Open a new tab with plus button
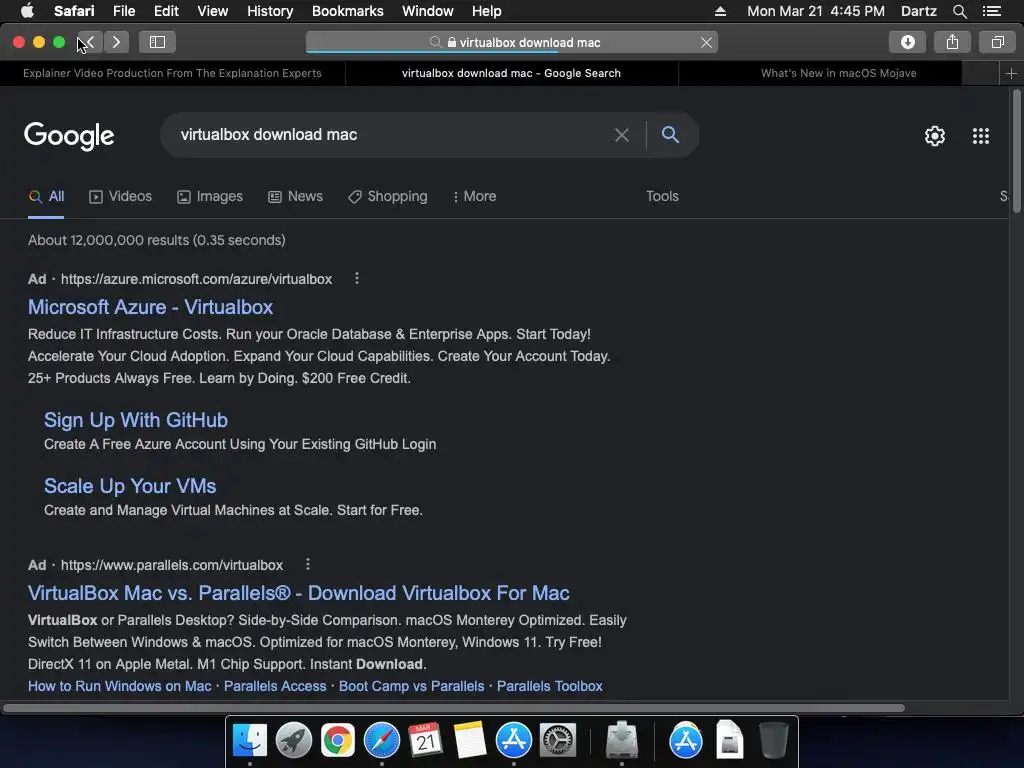This screenshot has height=768, width=1024. tap(1011, 73)
